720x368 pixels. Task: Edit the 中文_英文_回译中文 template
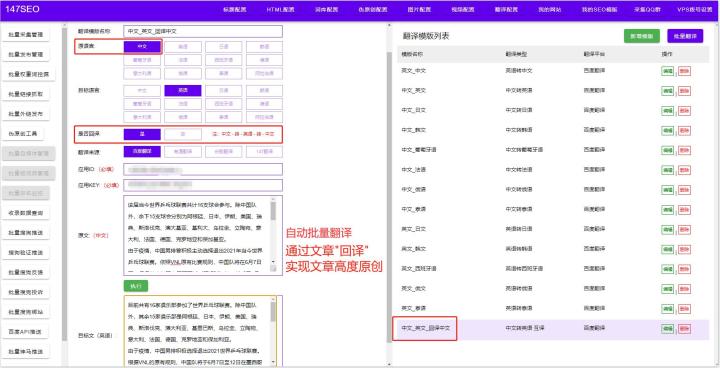click(x=667, y=328)
